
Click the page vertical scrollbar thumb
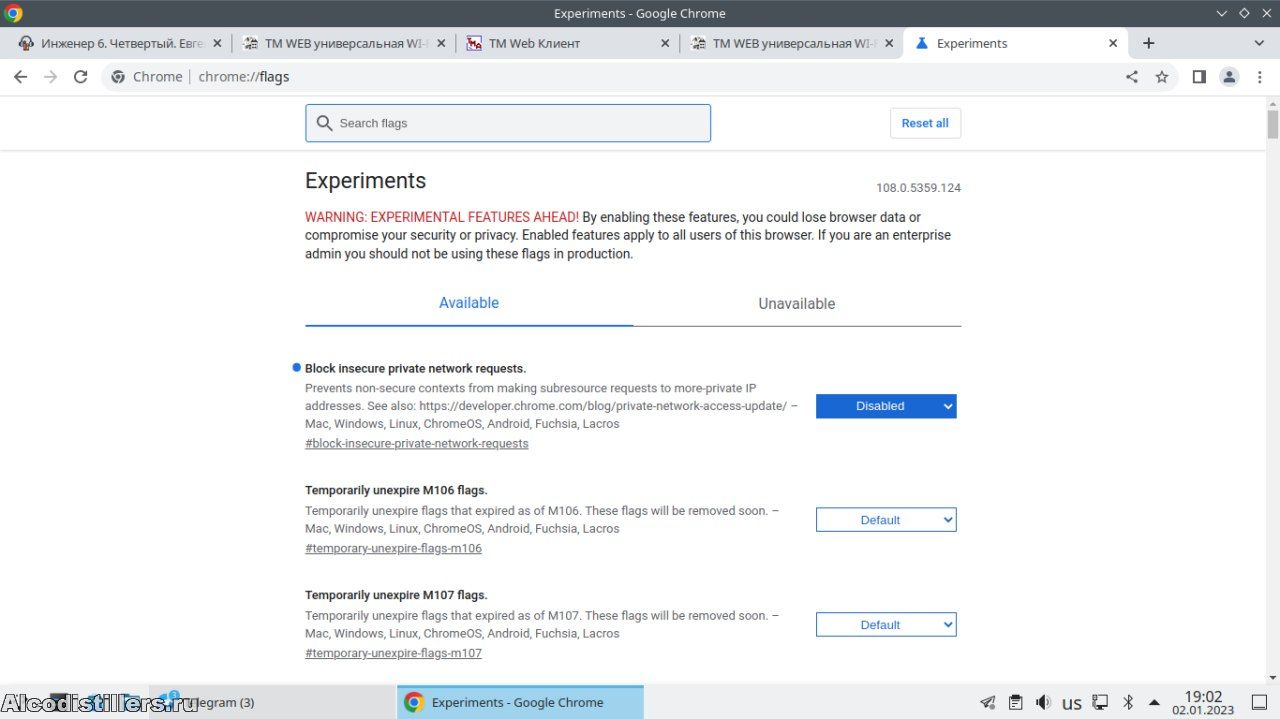pos(1273,124)
